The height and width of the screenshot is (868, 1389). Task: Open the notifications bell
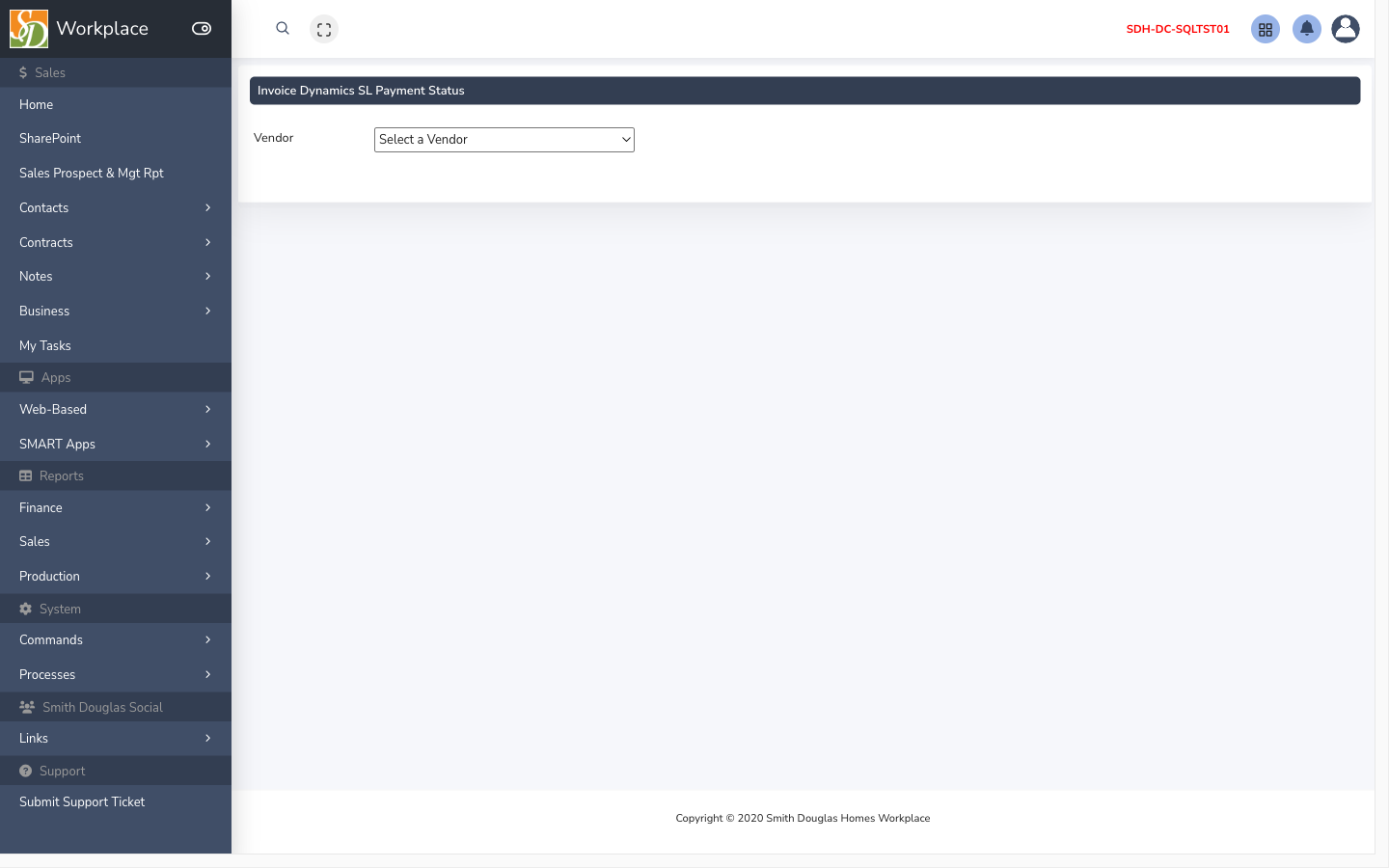tap(1307, 29)
